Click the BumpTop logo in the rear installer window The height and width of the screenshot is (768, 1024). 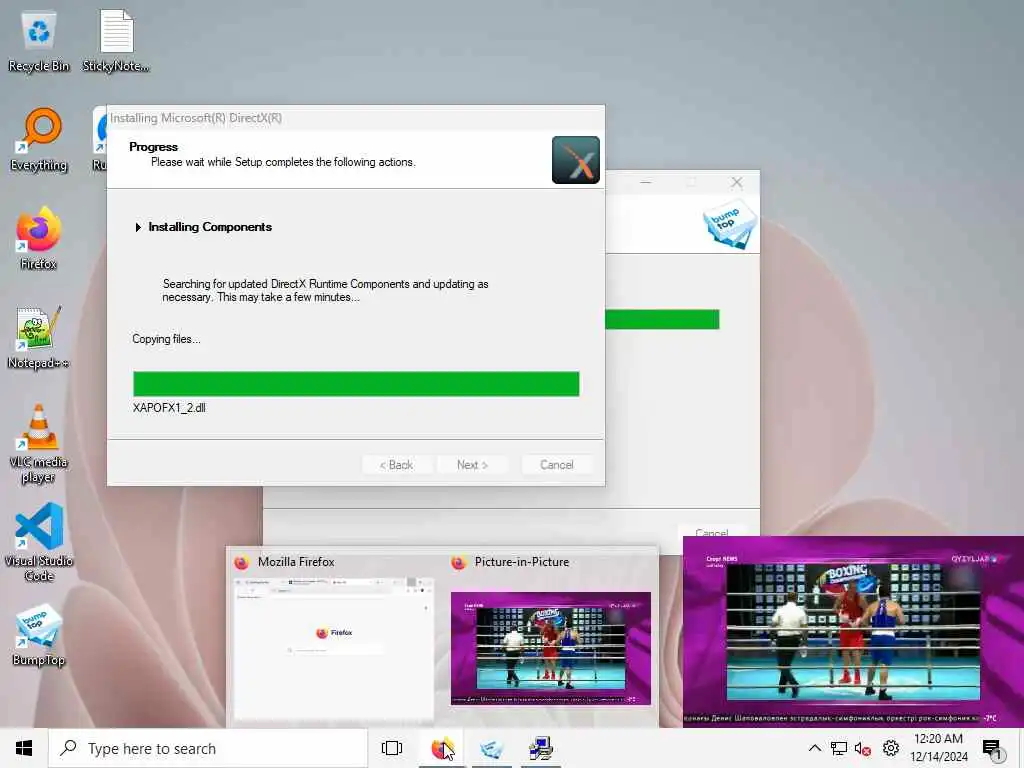click(x=729, y=224)
